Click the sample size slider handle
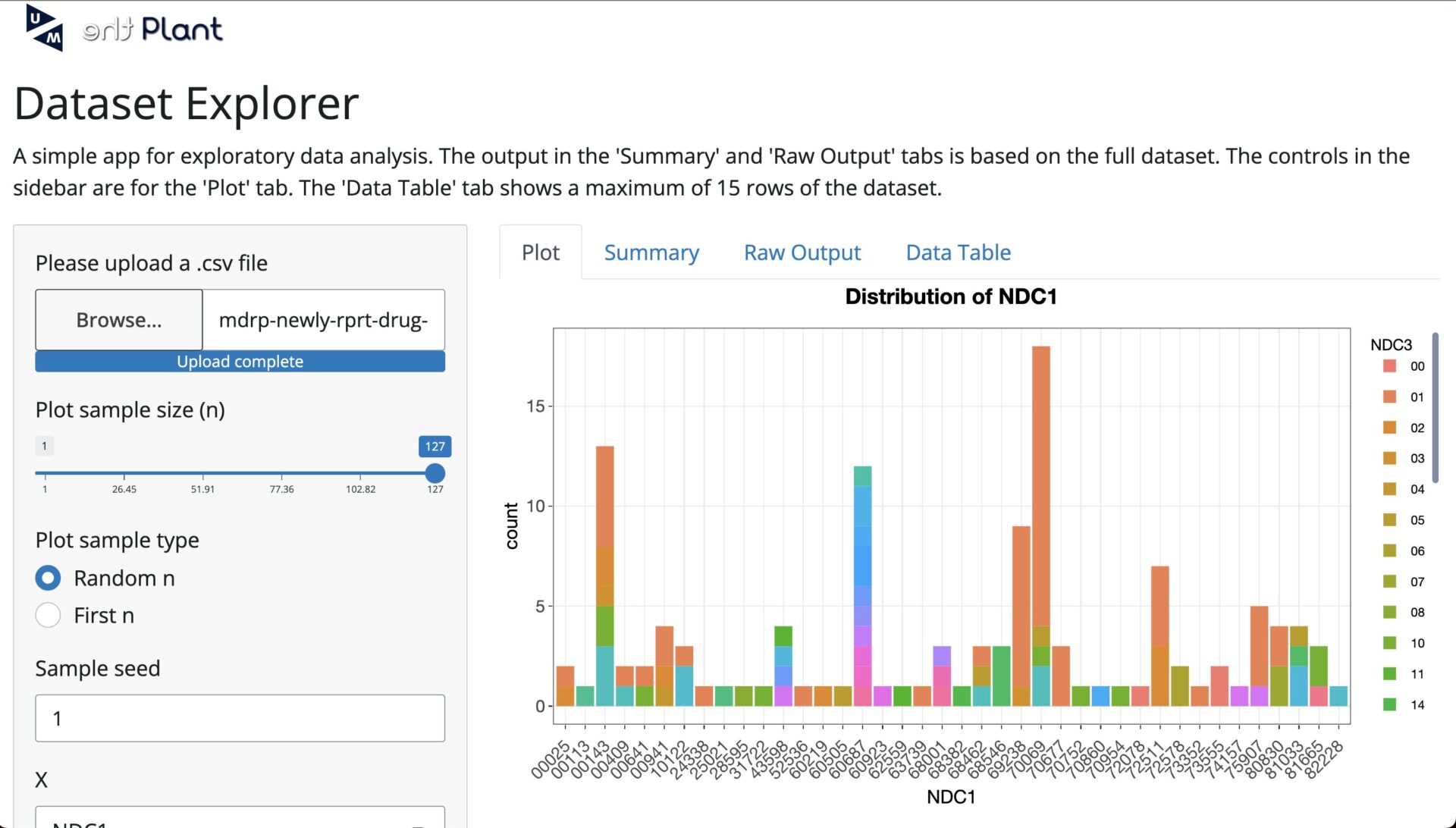 point(435,473)
